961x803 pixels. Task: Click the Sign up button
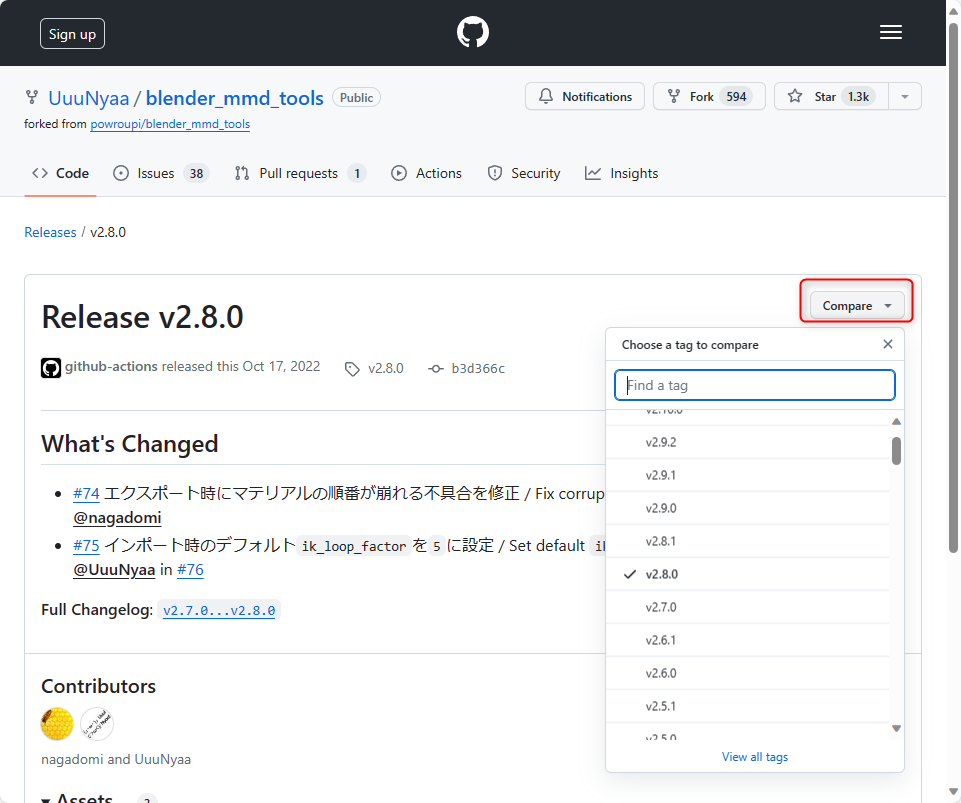72,34
